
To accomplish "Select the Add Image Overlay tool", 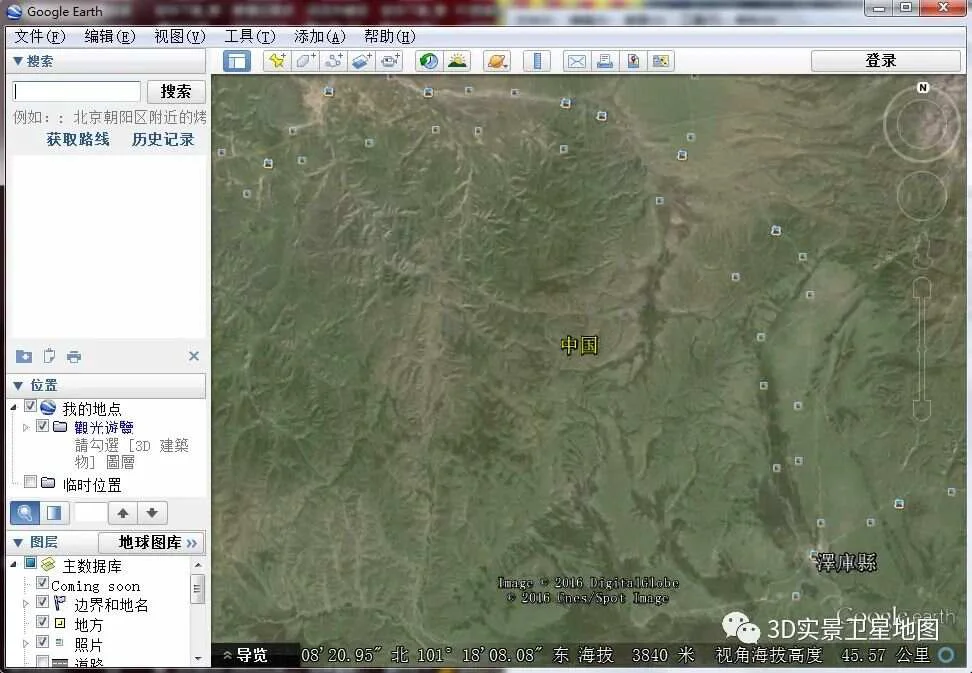I will [362, 61].
